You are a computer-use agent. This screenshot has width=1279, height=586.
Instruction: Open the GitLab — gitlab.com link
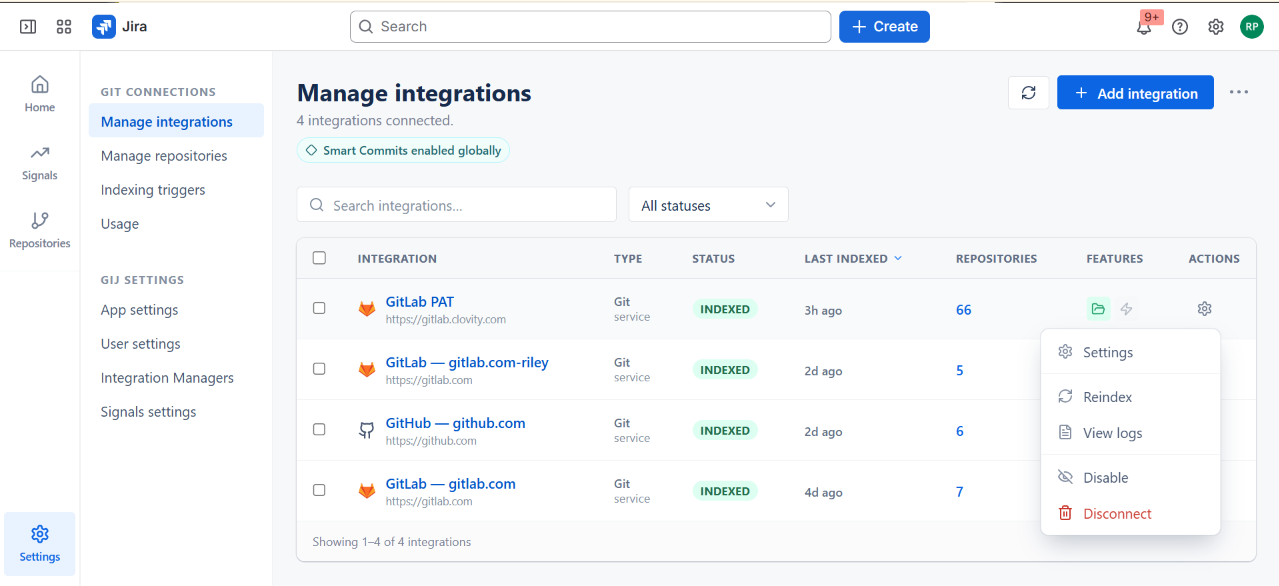click(451, 484)
